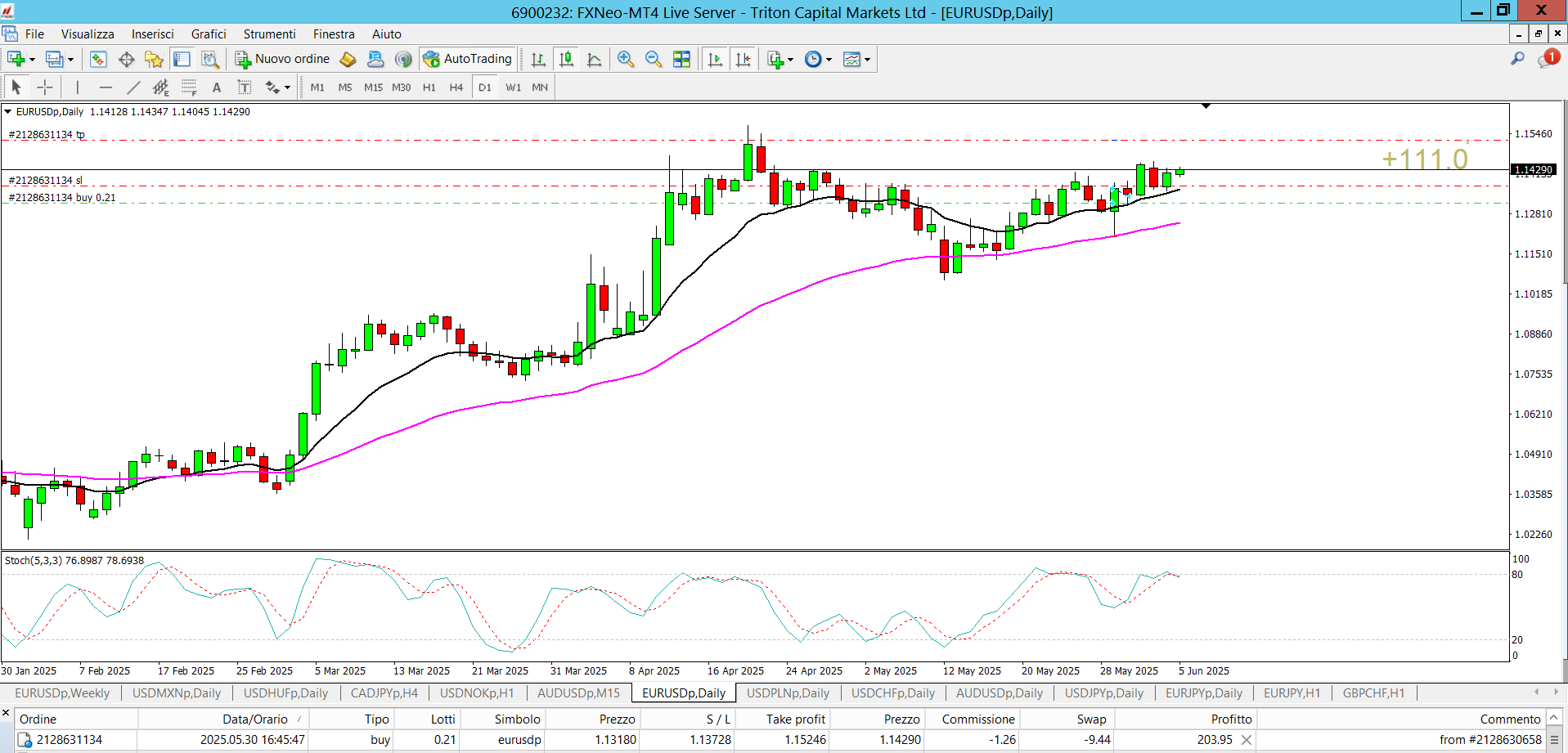Switch to the USDJPYp,Daily chart tab
The image size is (1568, 753).
coord(1103,692)
